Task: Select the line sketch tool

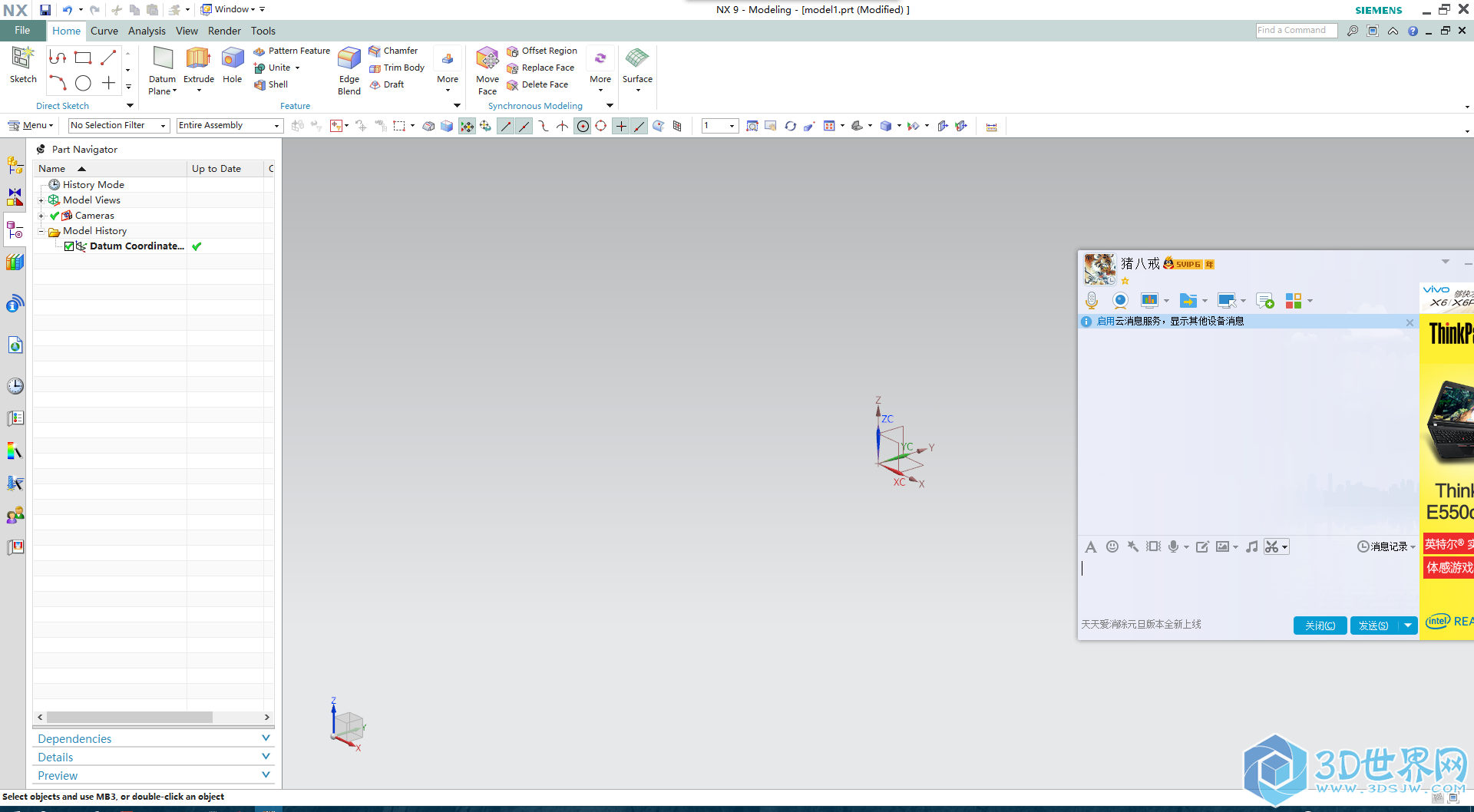Action: (108, 58)
